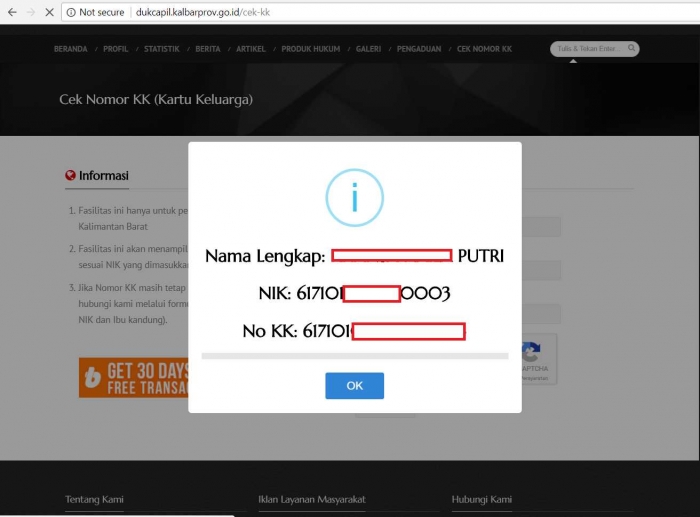Click the orange GET 30 DAYS banner
Viewport: 700px width, 517px height.
click(x=134, y=377)
